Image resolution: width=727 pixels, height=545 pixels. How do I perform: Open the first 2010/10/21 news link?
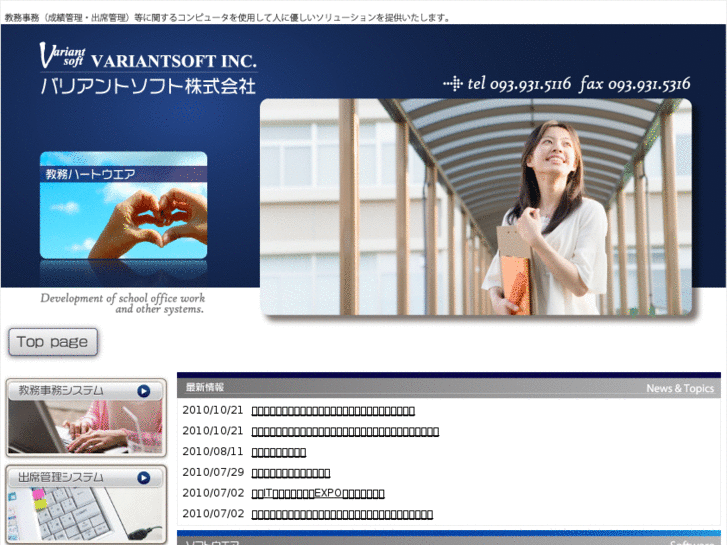333,411
